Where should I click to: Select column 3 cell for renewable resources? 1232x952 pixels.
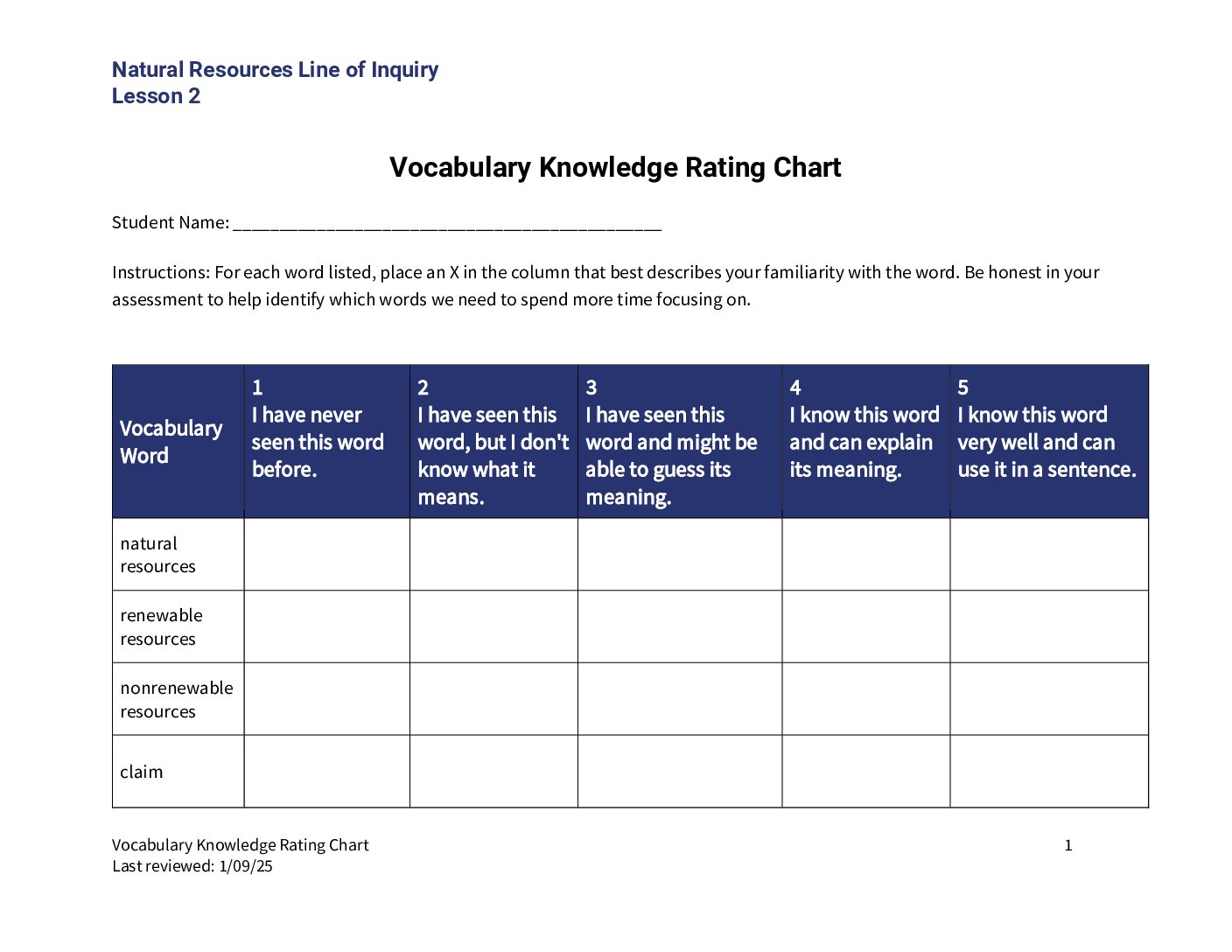click(x=680, y=626)
